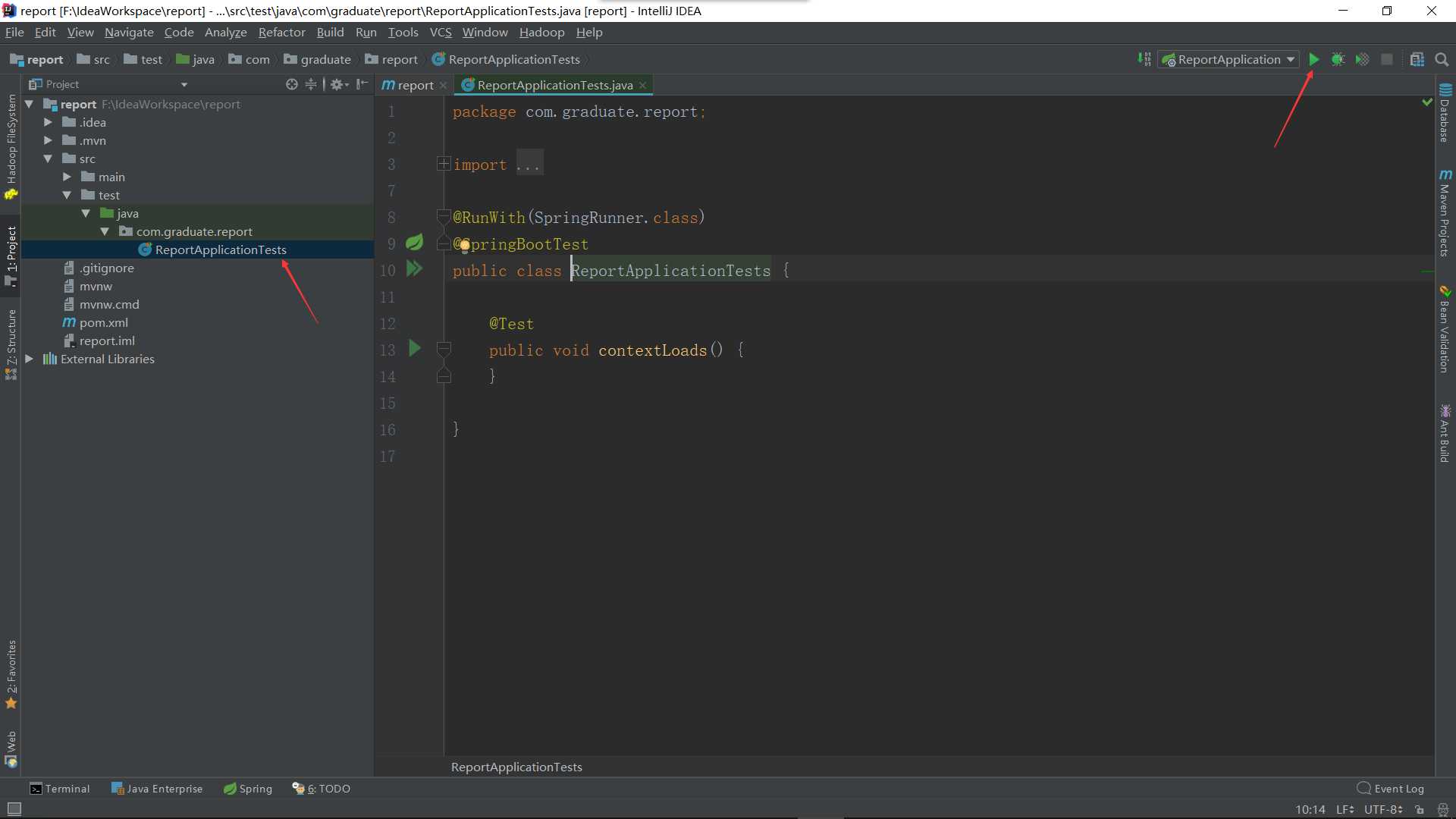Open Project Structure from the toolbar
Image resolution: width=1456 pixels, height=819 pixels.
tap(1417, 59)
